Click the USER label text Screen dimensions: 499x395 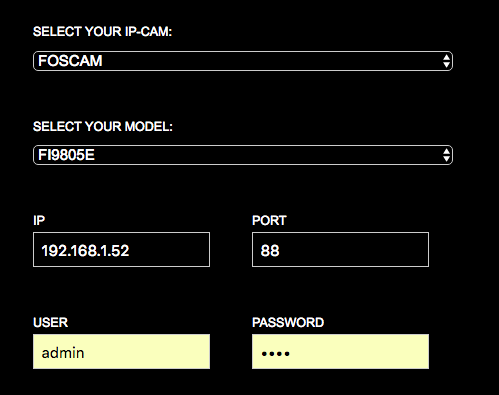tap(50, 323)
